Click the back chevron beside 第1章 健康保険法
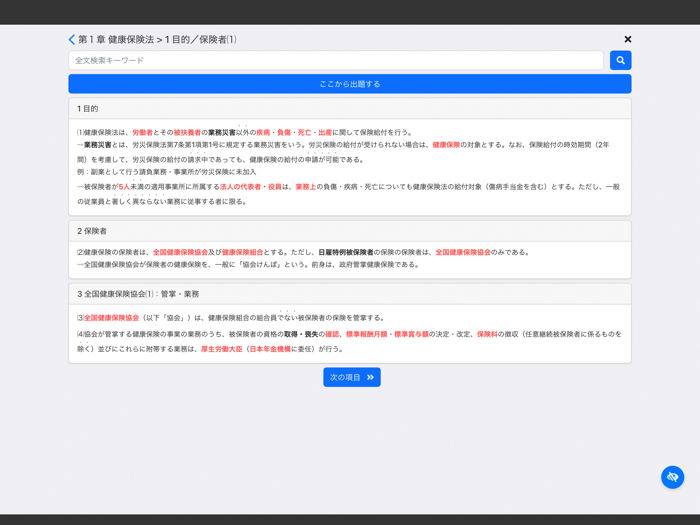The image size is (700, 525). point(71,40)
